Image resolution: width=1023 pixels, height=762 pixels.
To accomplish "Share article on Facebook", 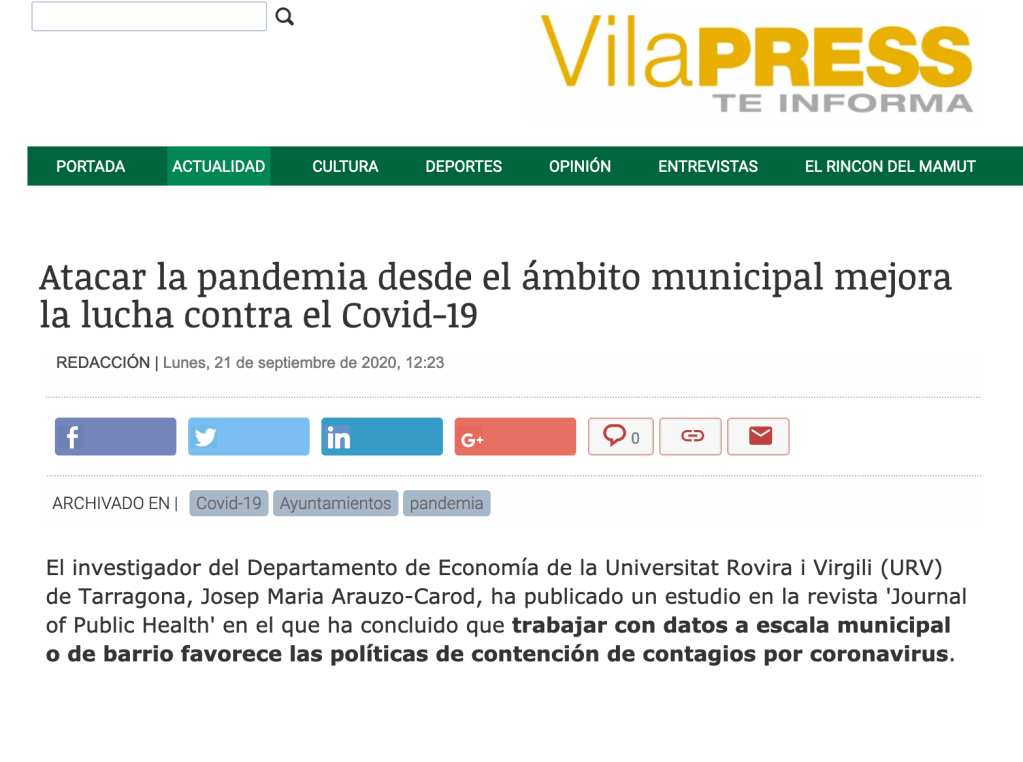I will 115,437.
